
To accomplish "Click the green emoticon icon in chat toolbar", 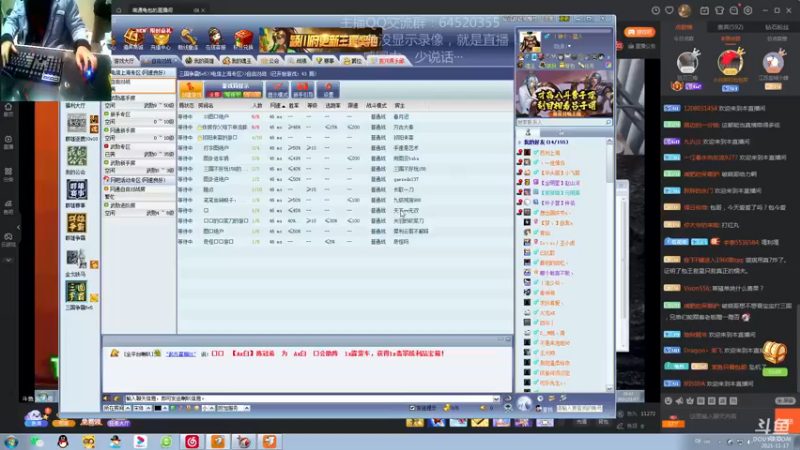I will (173, 408).
